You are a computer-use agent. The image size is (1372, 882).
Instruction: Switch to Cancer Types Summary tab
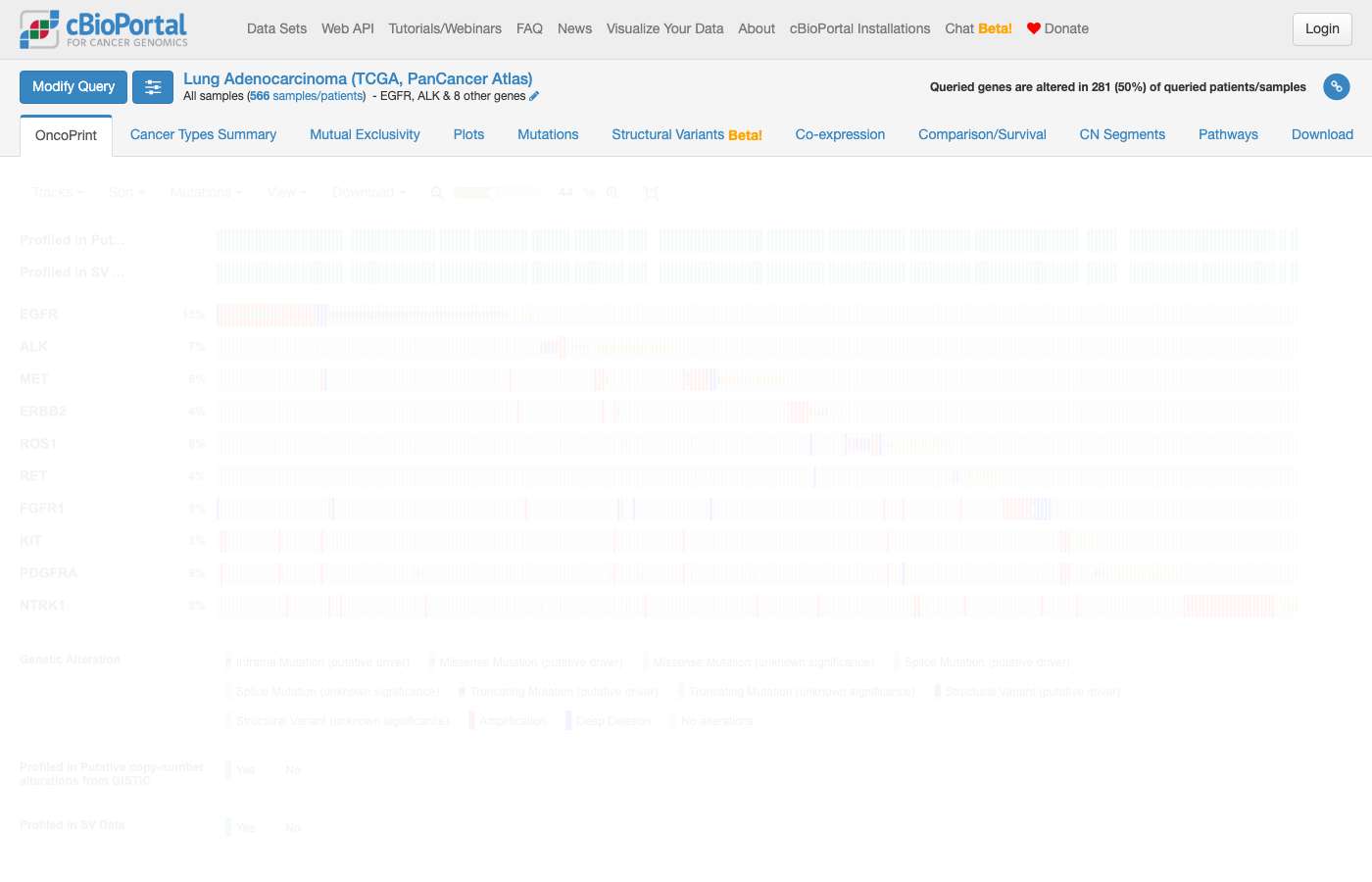pyautogui.click(x=203, y=134)
